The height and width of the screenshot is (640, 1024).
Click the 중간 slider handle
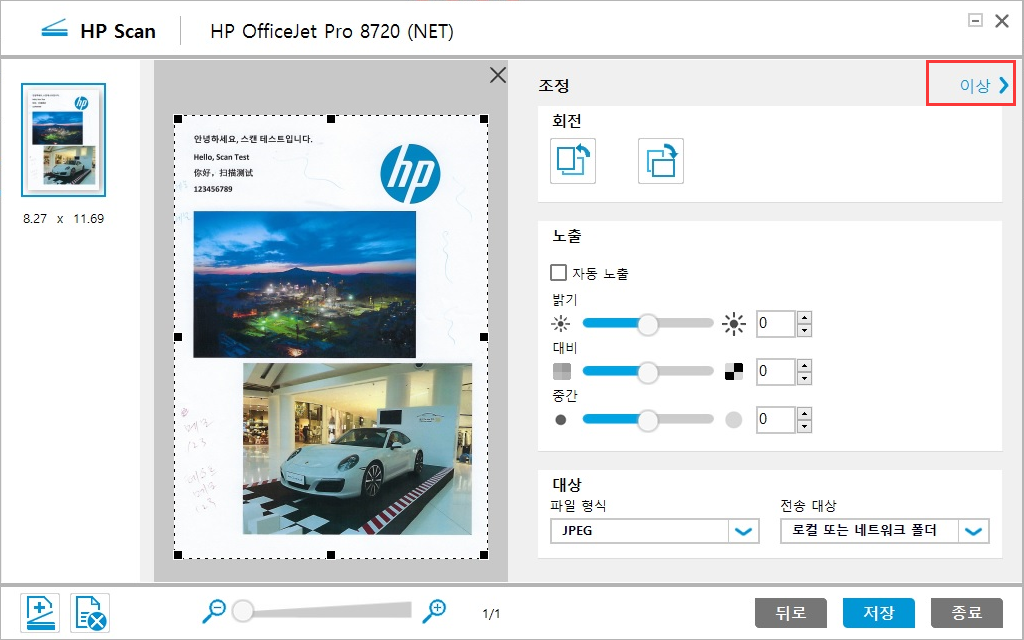point(647,421)
